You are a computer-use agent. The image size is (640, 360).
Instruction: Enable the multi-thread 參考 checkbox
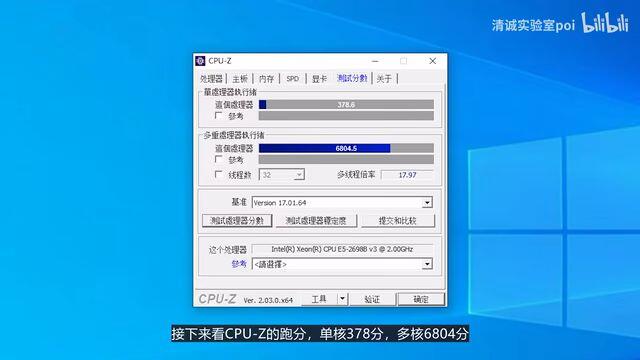click(219, 159)
